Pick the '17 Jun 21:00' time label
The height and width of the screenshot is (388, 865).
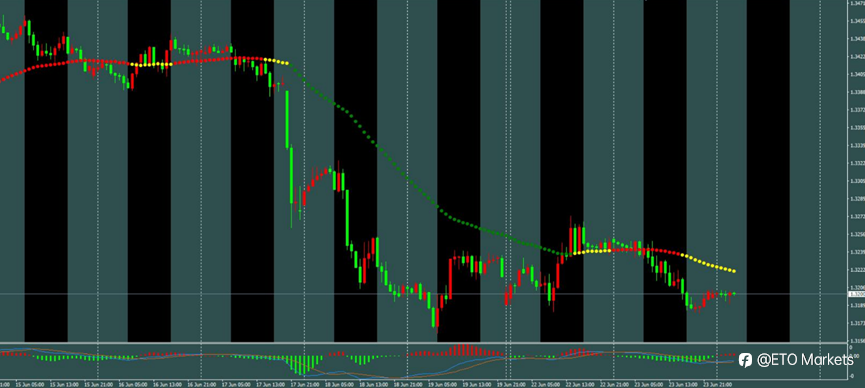(x=306, y=384)
